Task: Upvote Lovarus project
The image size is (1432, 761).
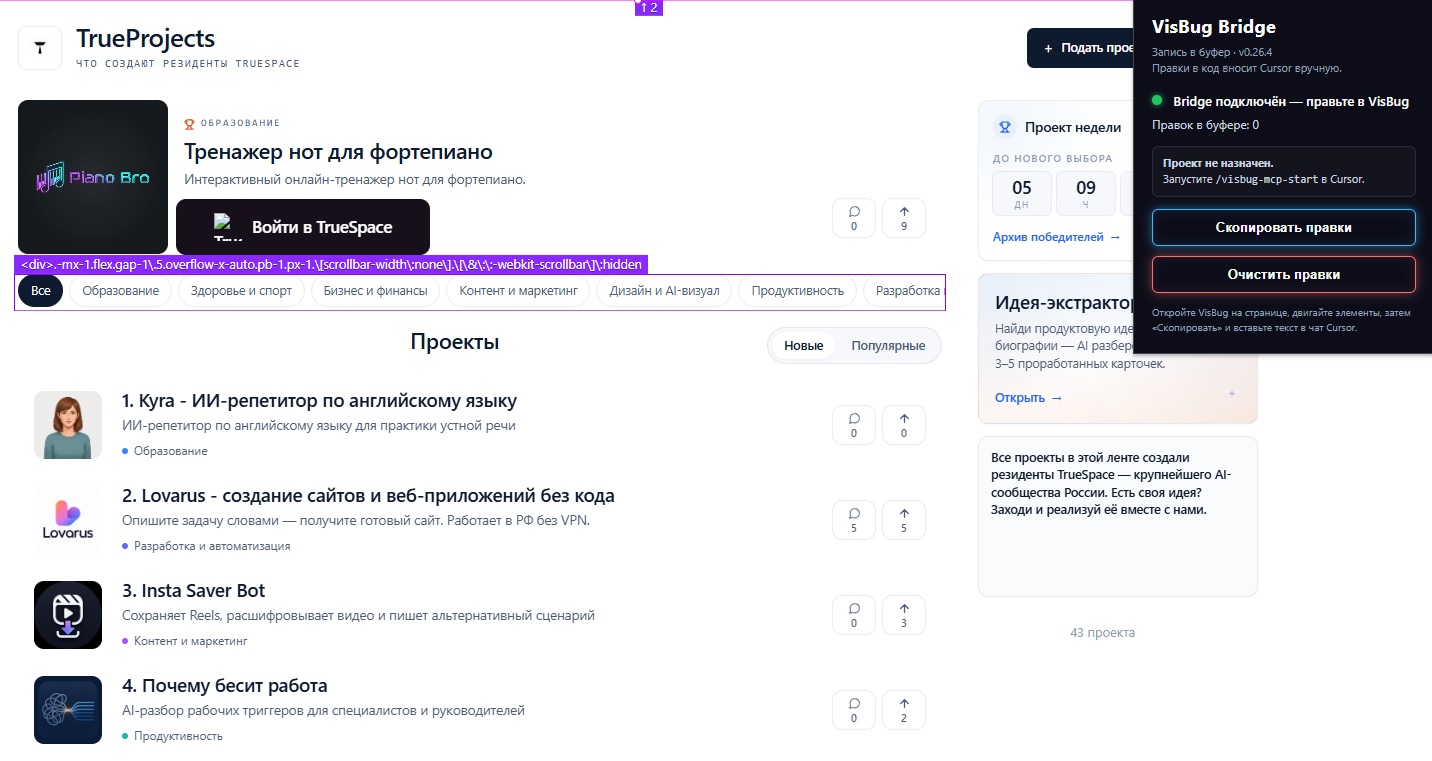Action: (x=904, y=520)
